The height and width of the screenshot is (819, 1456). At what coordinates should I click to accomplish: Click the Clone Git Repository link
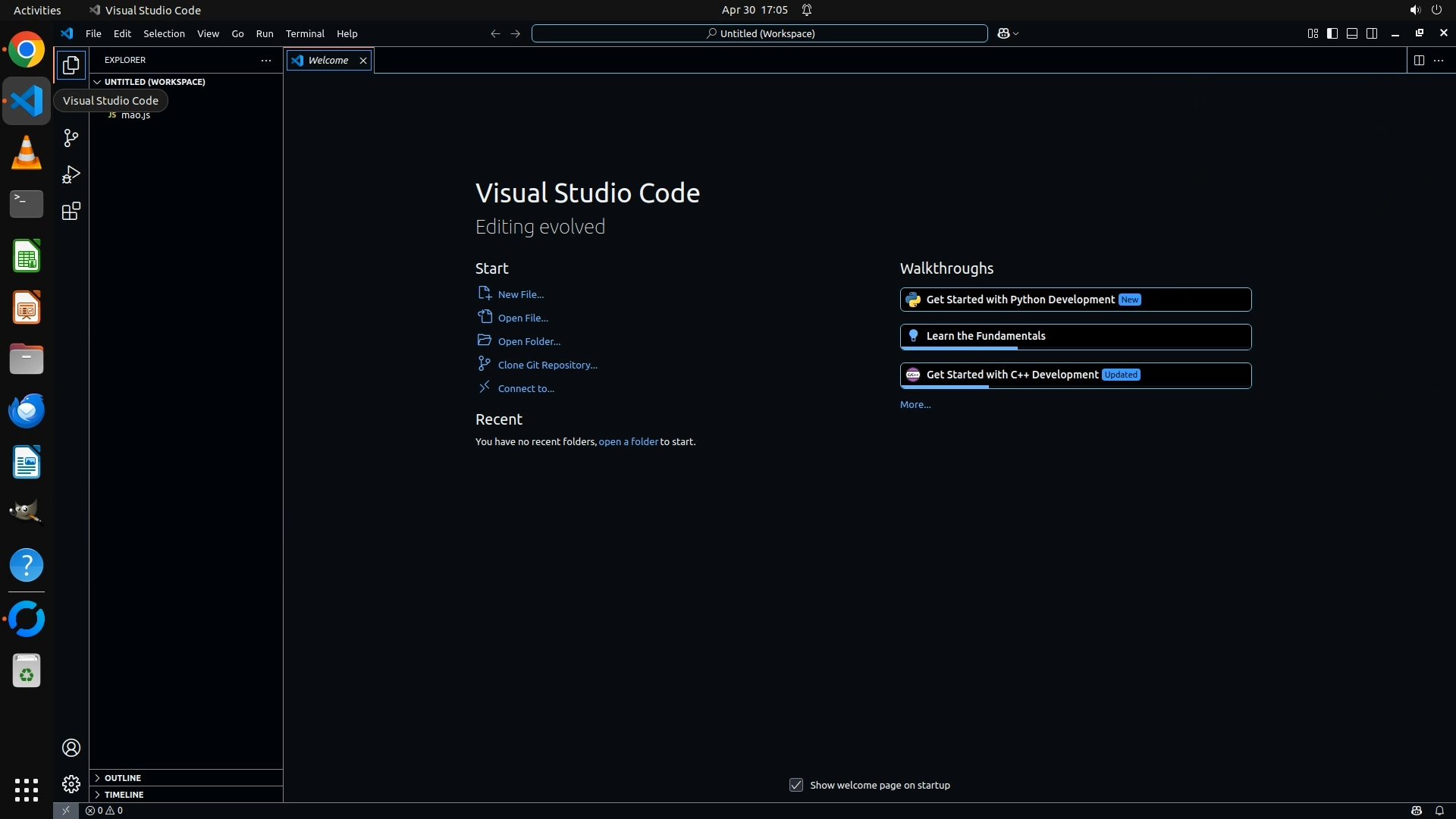tap(547, 365)
